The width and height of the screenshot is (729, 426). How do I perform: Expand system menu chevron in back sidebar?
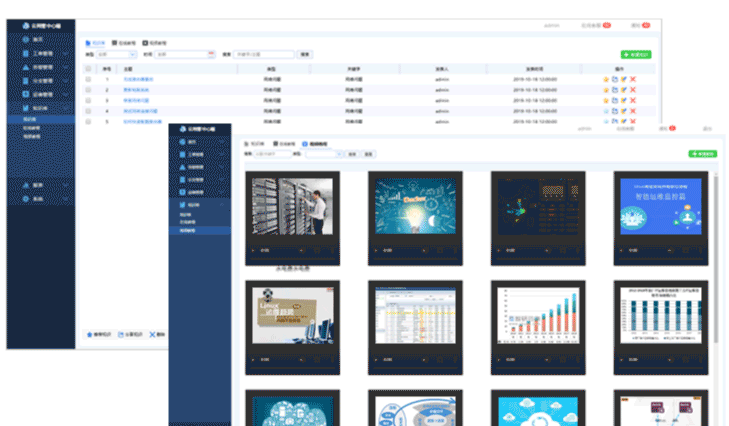click(66, 199)
